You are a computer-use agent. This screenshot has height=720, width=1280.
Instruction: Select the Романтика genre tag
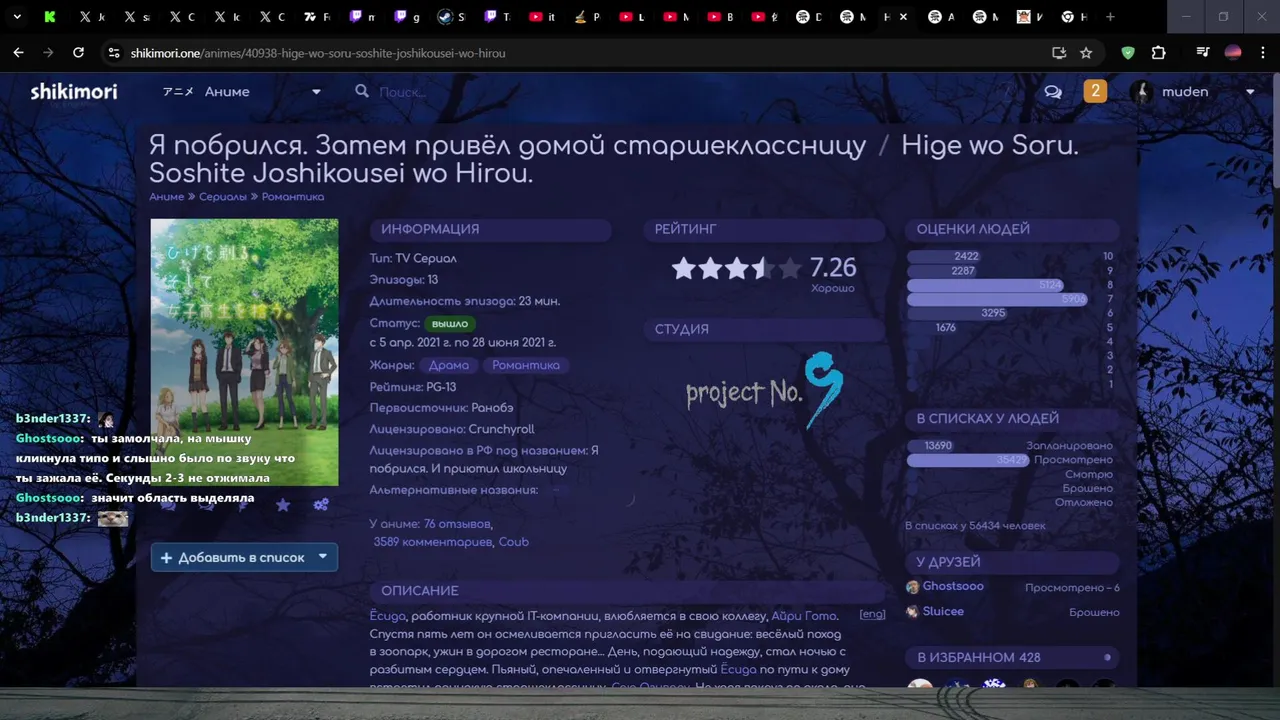point(526,365)
